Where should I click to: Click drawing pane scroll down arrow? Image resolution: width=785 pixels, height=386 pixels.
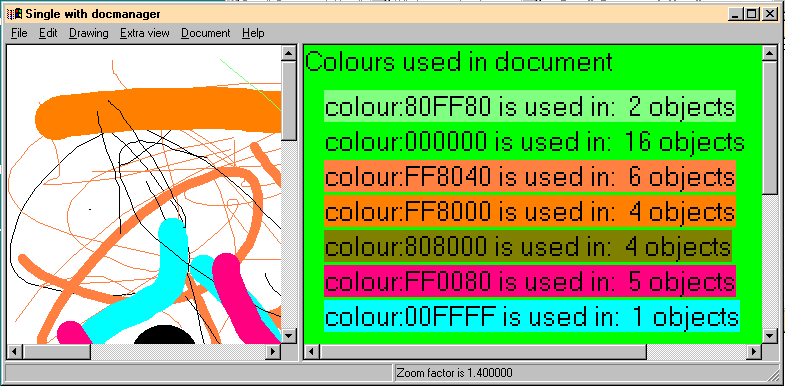[289, 335]
